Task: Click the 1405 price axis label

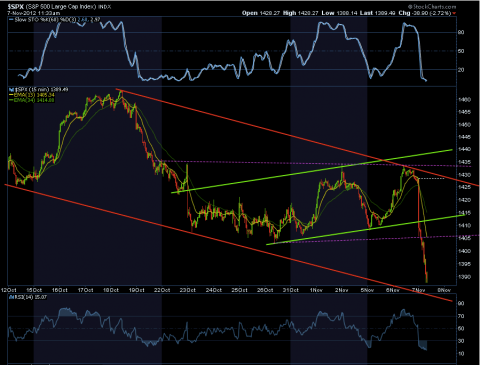Action: click(465, 238)
